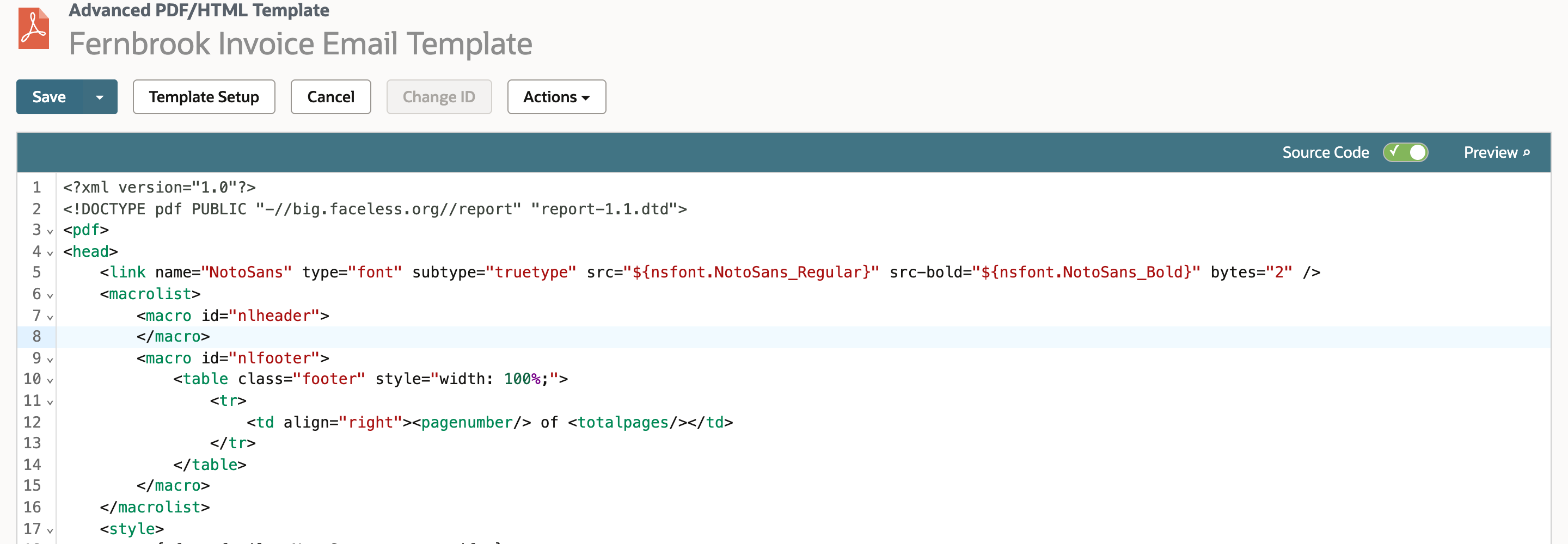Collapse the footer table on line 10
Viewport: 1568px width, 544px height.
coord(50,380)
